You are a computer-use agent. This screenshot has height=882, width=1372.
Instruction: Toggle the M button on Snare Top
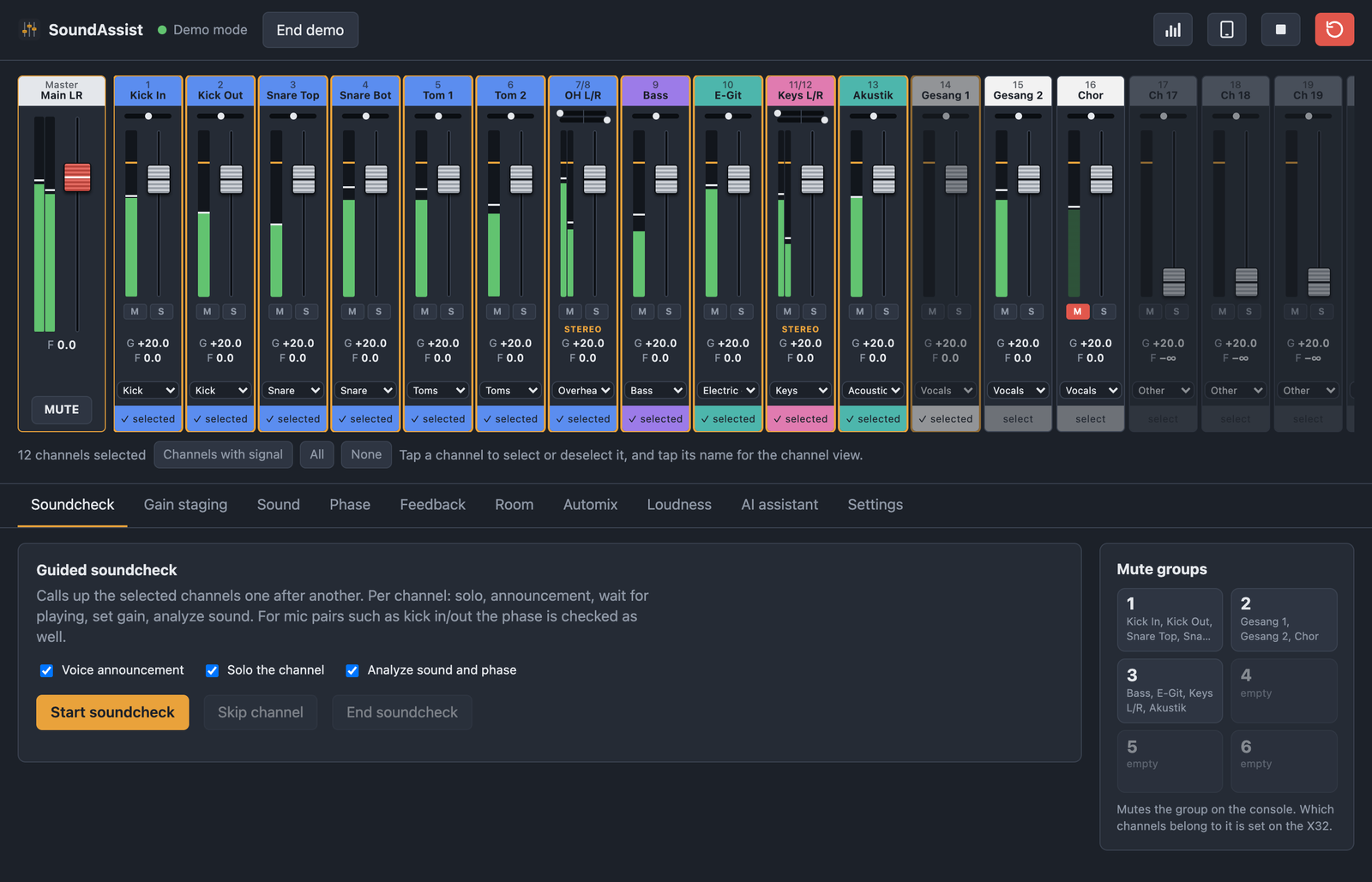tap(280, 311)
